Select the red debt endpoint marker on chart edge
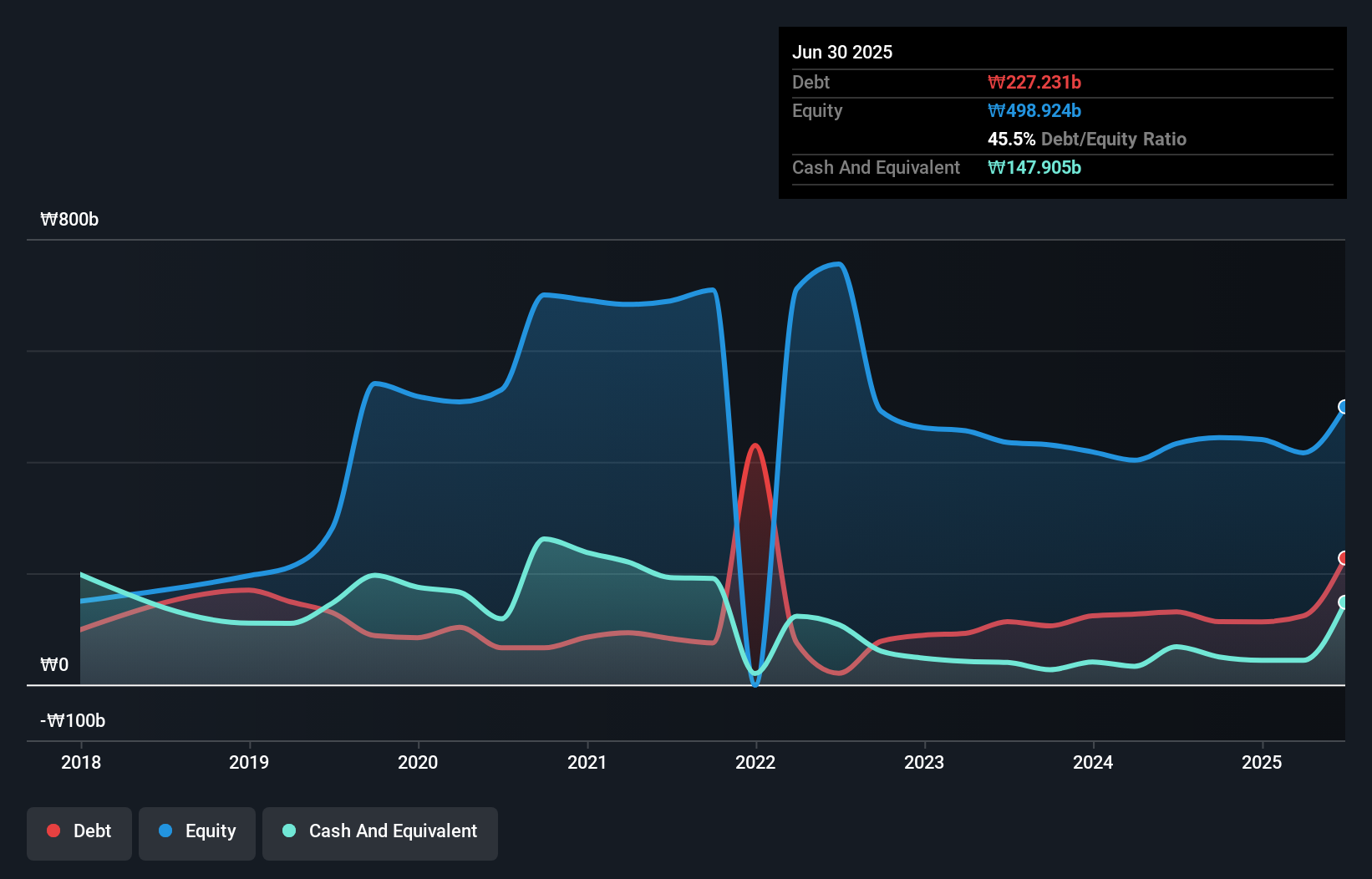The height and width of the screenshot is (879, 1372). [1343, 557]
